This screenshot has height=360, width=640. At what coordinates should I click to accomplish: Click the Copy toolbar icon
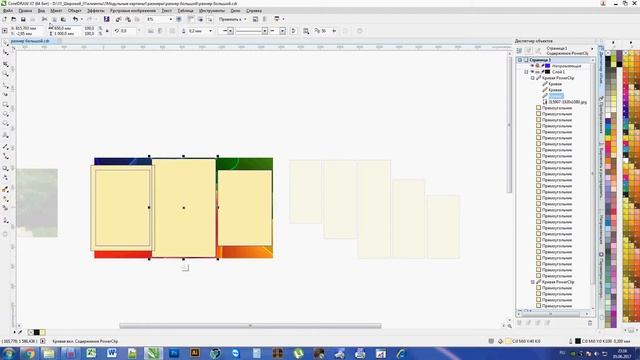[x=54, y=19]
